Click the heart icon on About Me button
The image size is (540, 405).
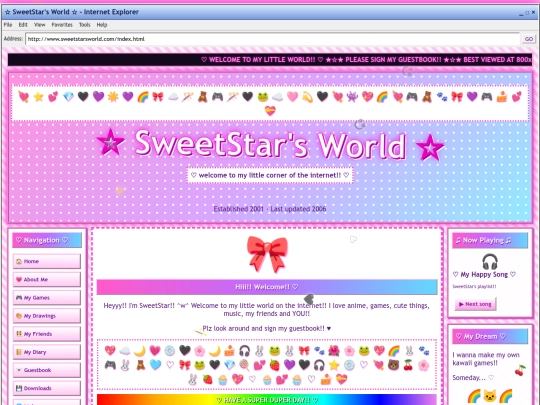(19, 280)
